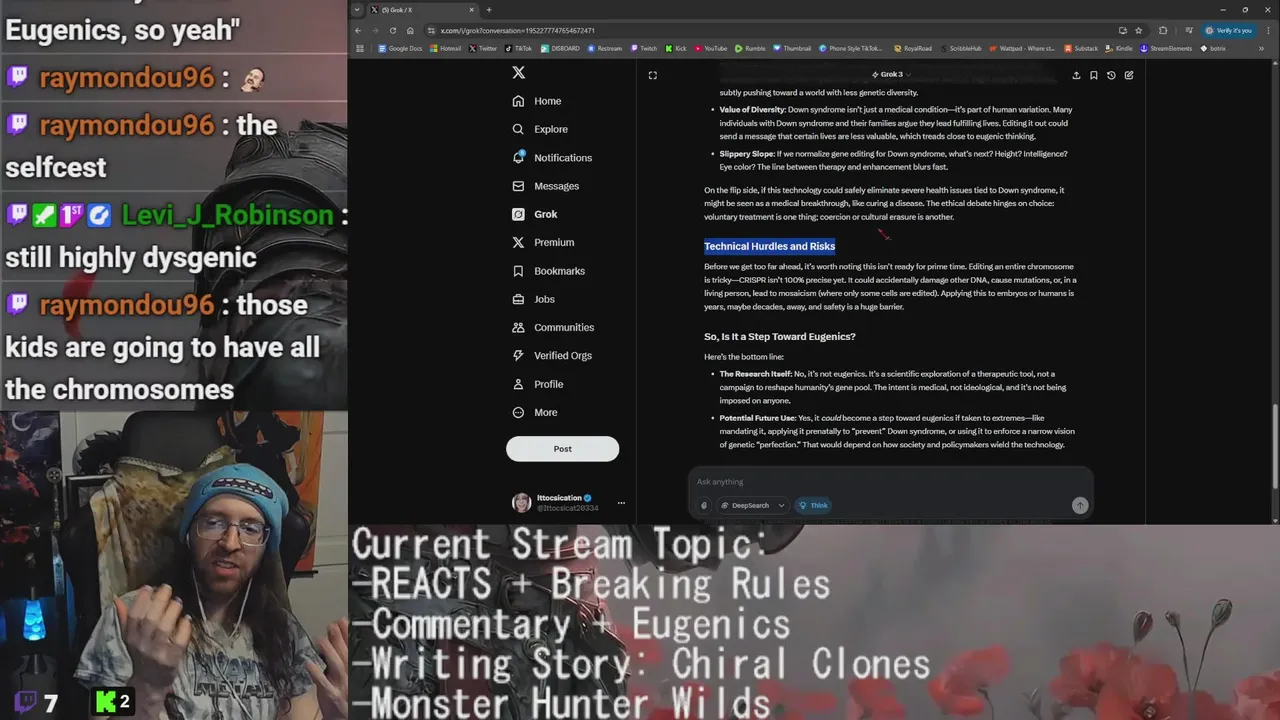
Task: Bookmark this page with star icon
Action: pos(1138,30)
